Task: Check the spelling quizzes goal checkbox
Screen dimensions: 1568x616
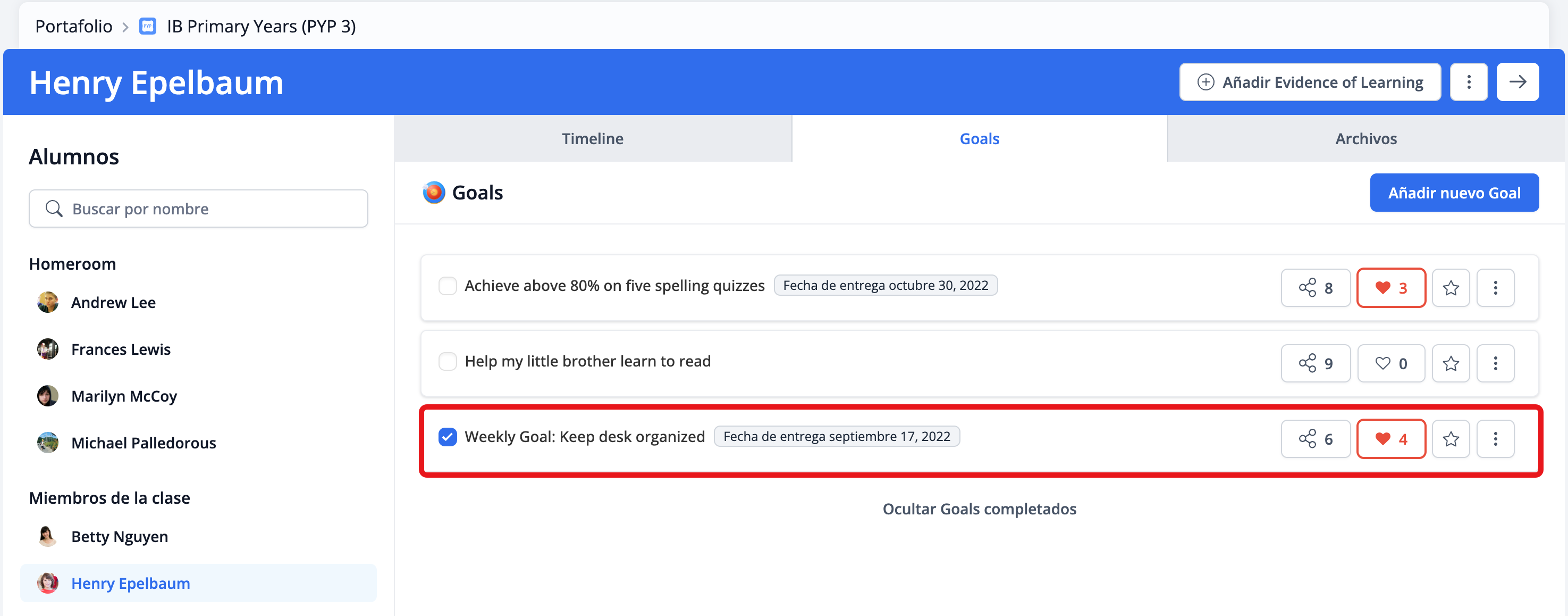Action: click(x=448, y=286)
